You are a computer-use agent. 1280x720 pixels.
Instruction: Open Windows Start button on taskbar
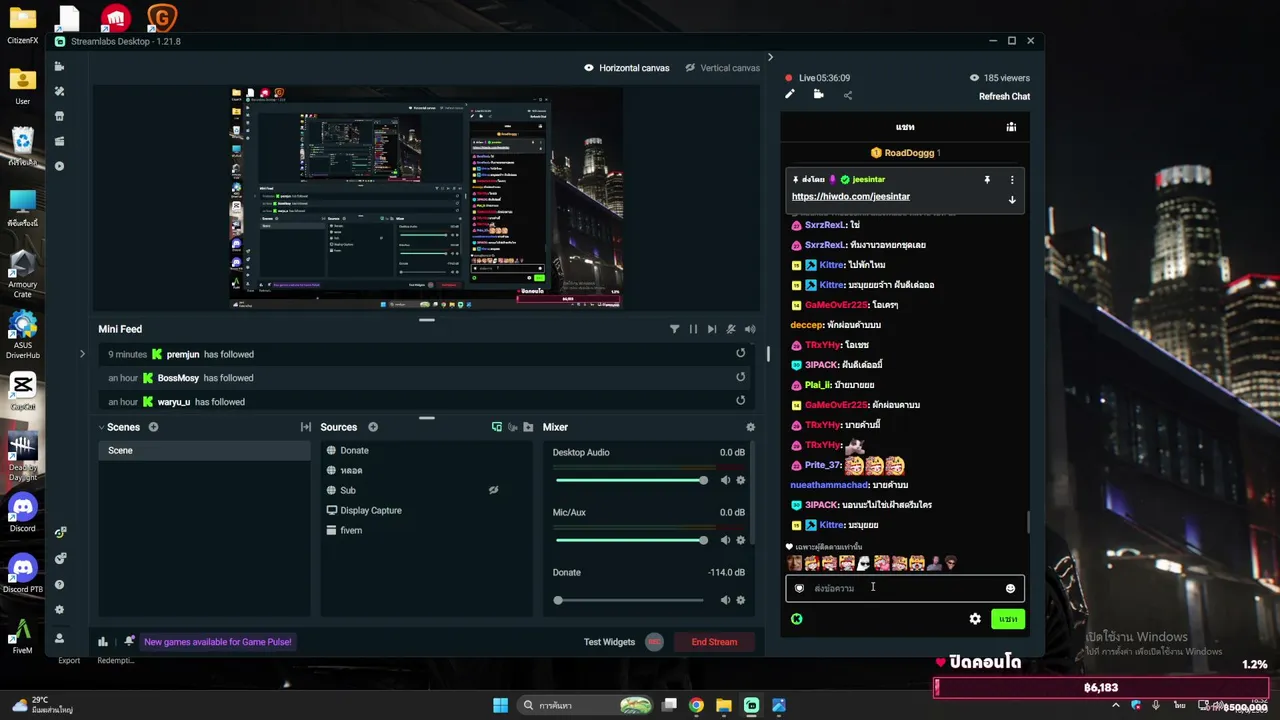pos(500,705)
